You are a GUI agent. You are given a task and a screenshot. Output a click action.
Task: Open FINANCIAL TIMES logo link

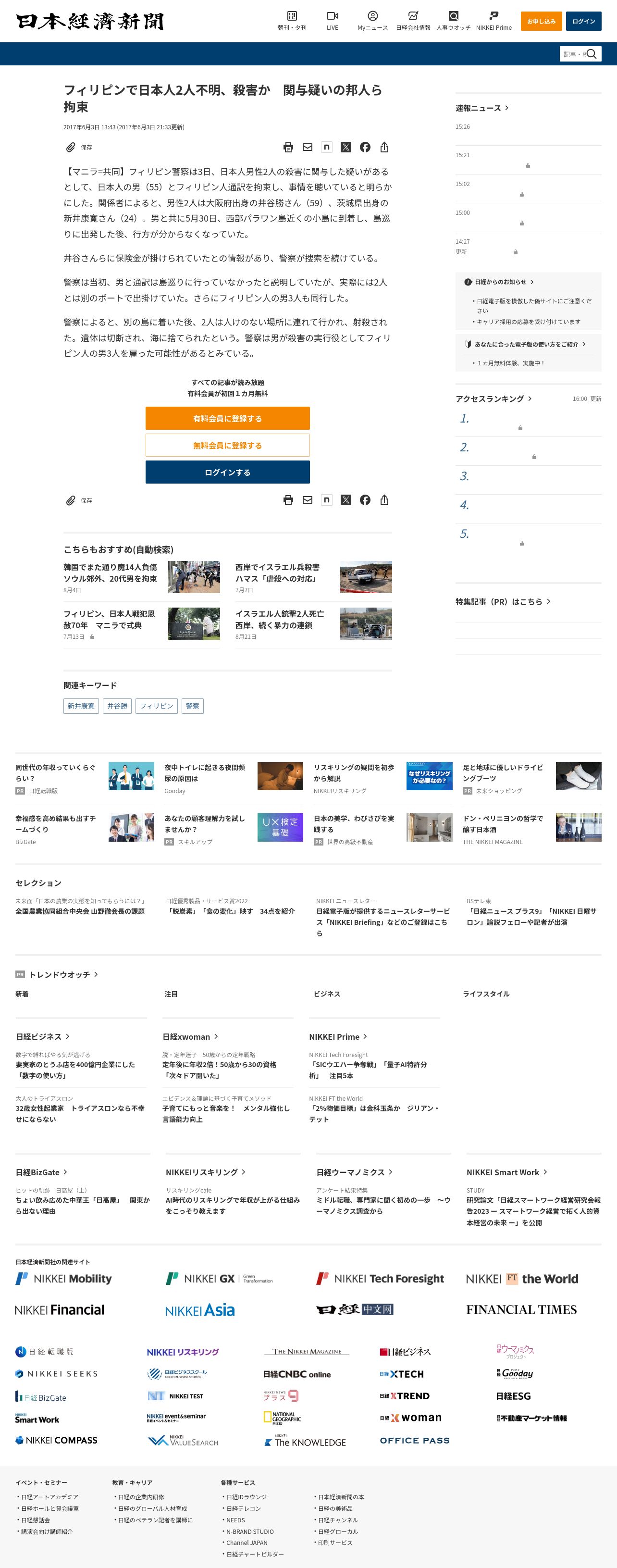521,1310
